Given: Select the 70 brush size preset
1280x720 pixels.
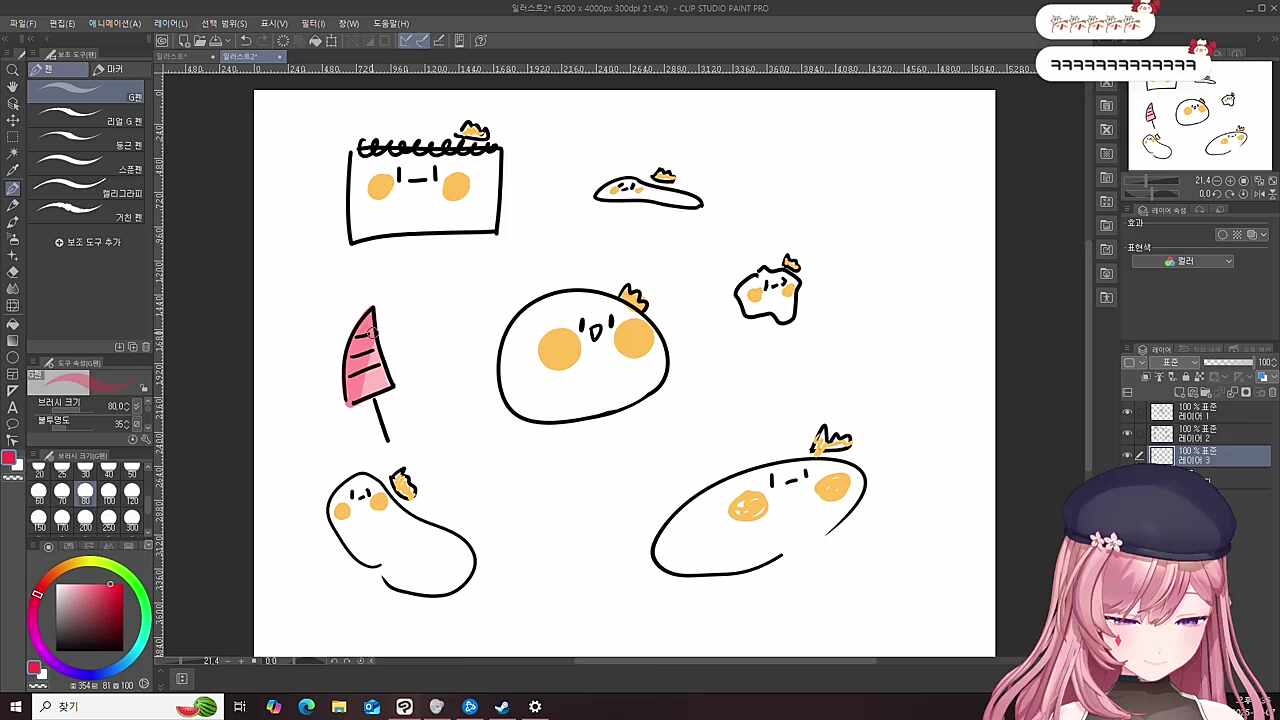Looking at the screenshot, I should click(62, 494).
